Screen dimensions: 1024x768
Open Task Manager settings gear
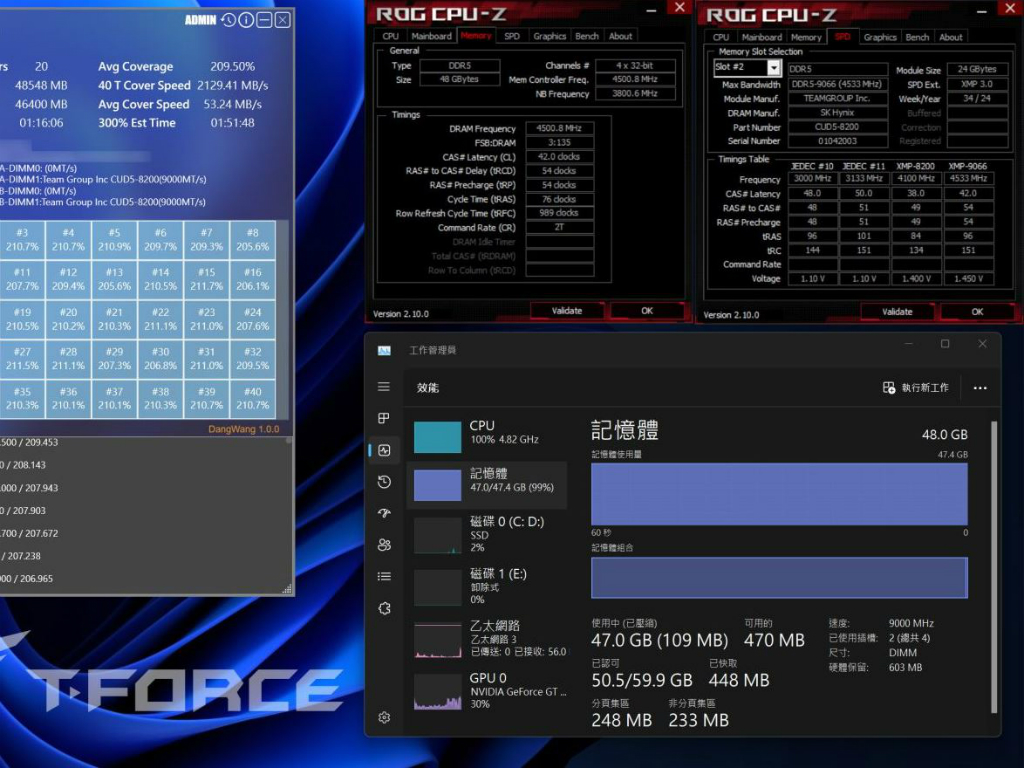[384, 717]
